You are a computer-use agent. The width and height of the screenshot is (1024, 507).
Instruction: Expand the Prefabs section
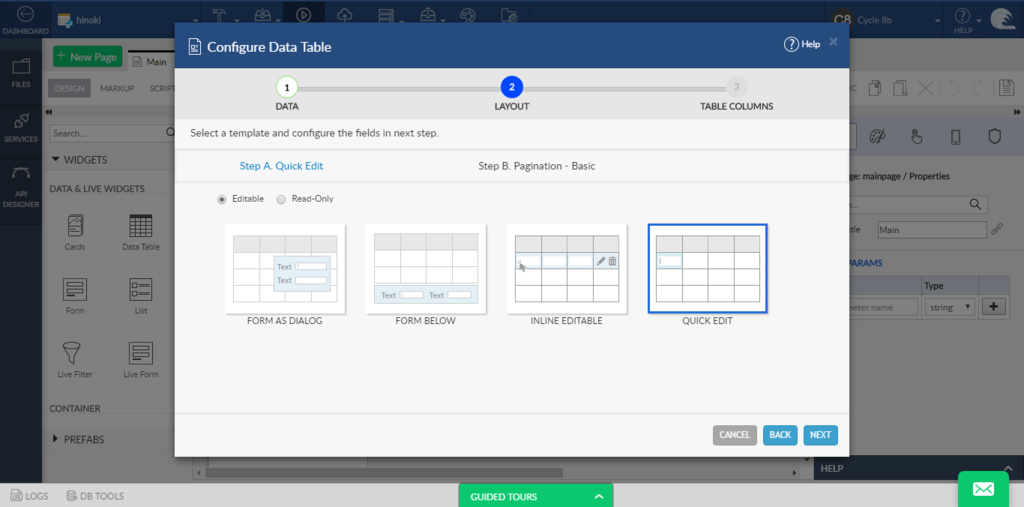[x=56, y=439]
